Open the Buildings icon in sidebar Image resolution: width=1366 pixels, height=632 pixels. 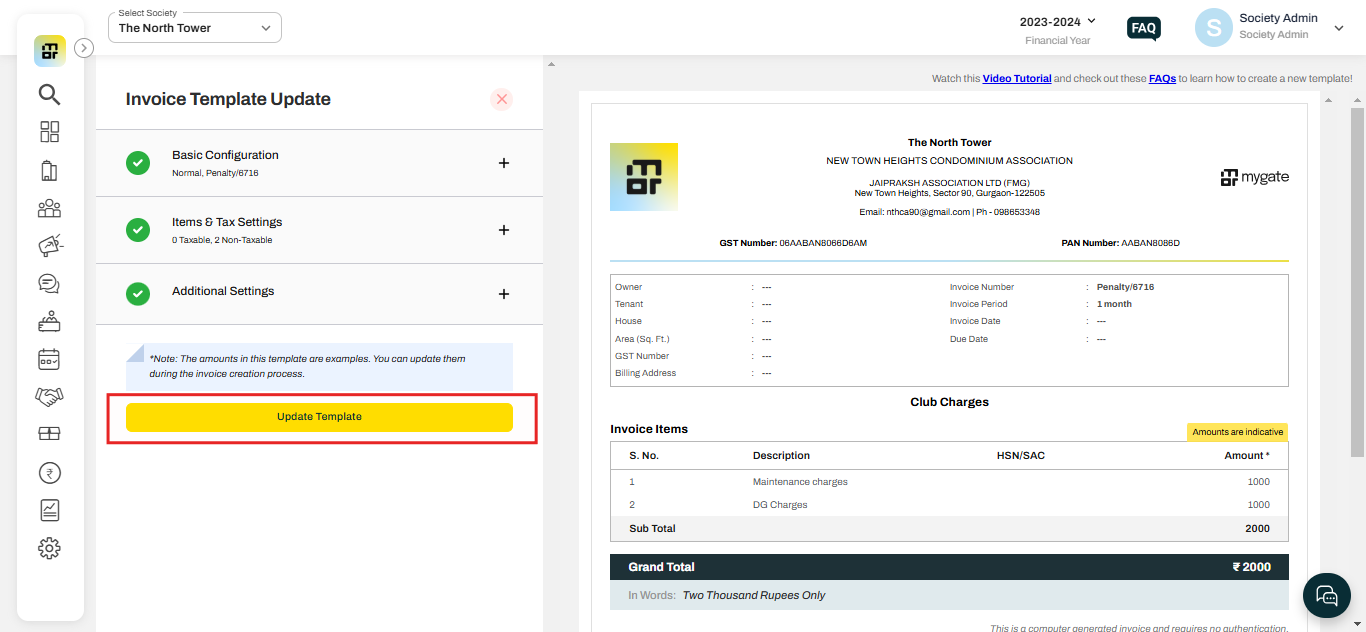(x=49, y=170)
